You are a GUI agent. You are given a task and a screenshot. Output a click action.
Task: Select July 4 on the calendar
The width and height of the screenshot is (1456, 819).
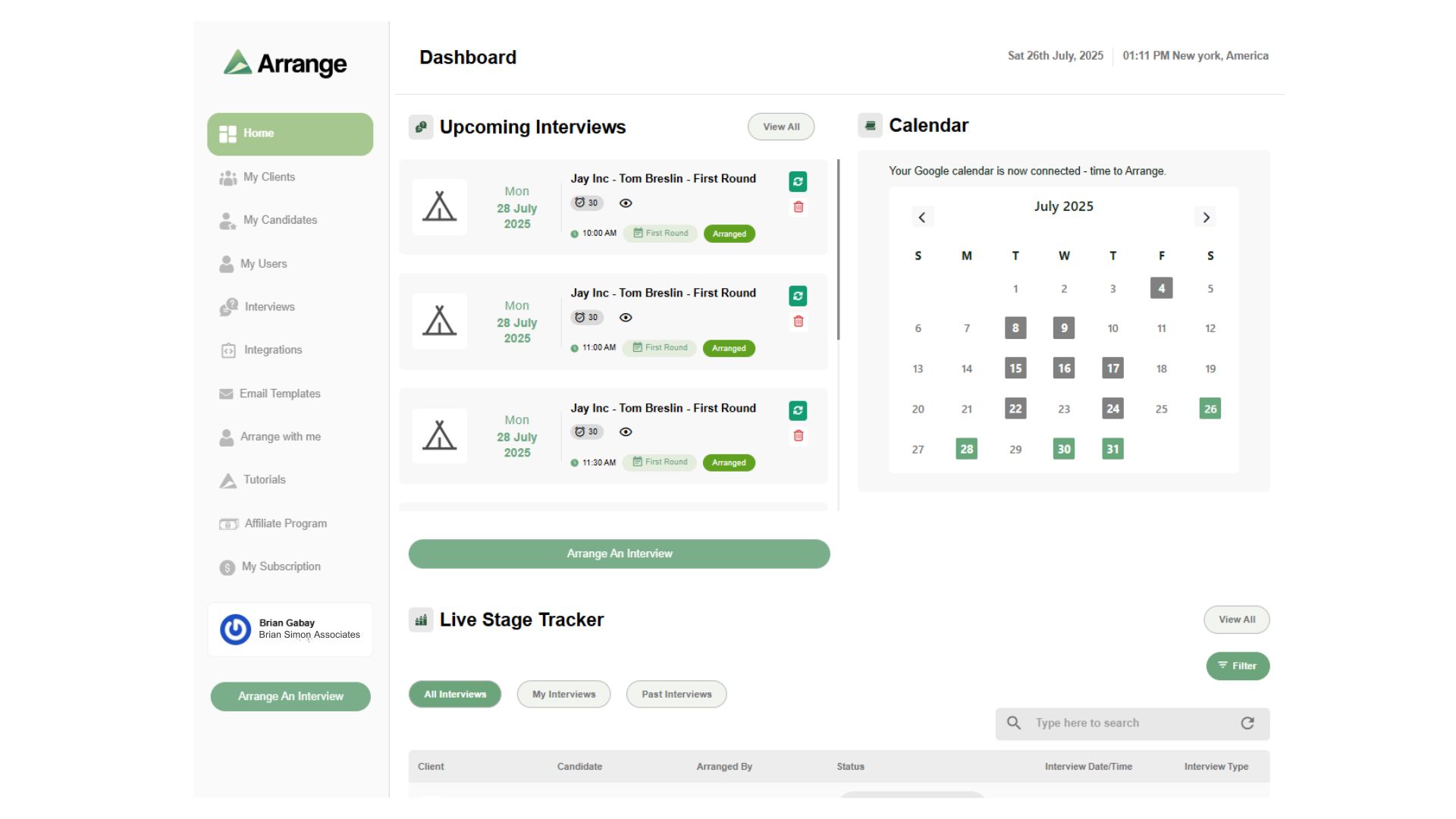click(1161, 288)
